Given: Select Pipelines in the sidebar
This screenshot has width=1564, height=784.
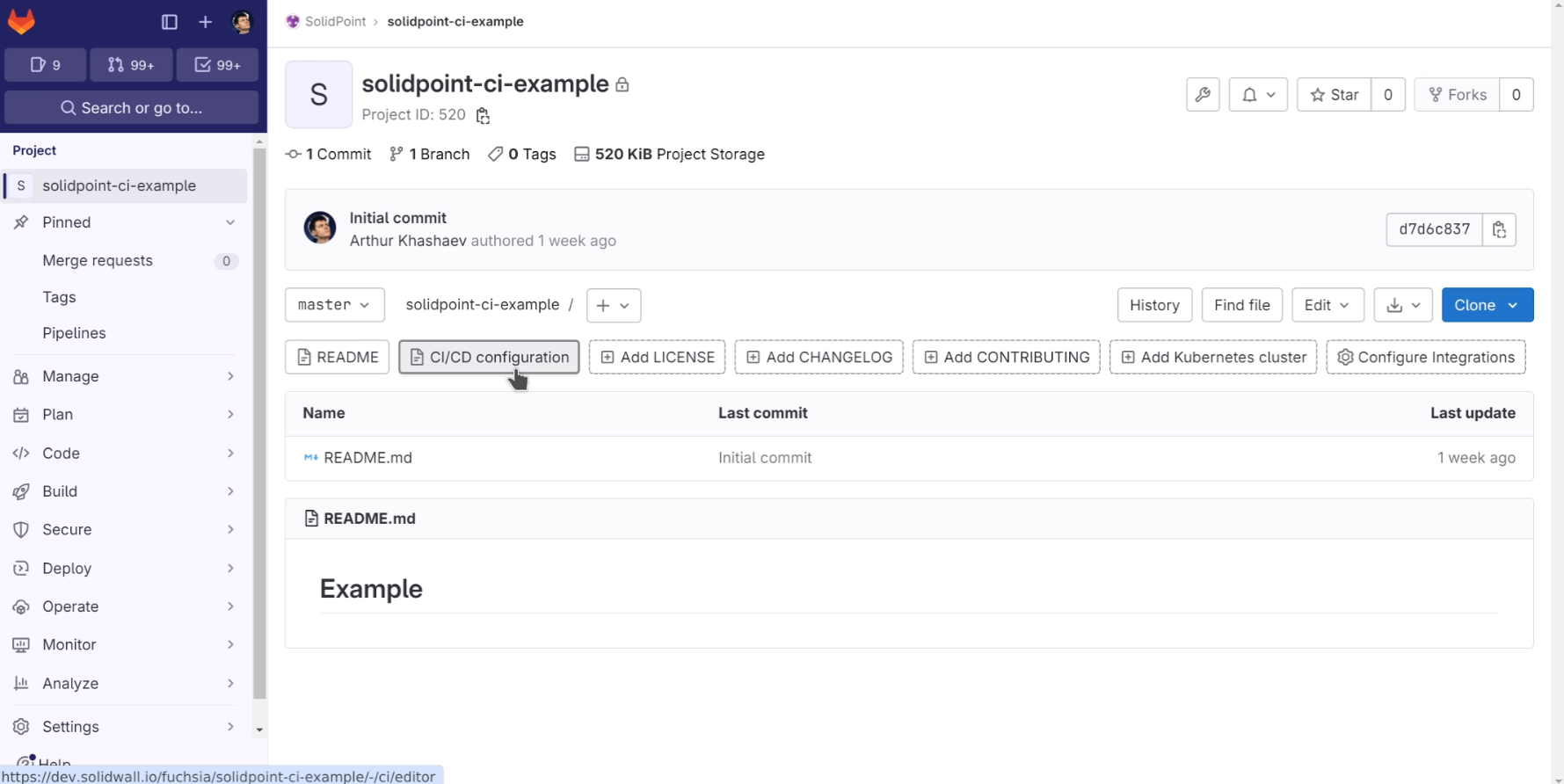Looking at the screenshot, I should coord(74,333).
